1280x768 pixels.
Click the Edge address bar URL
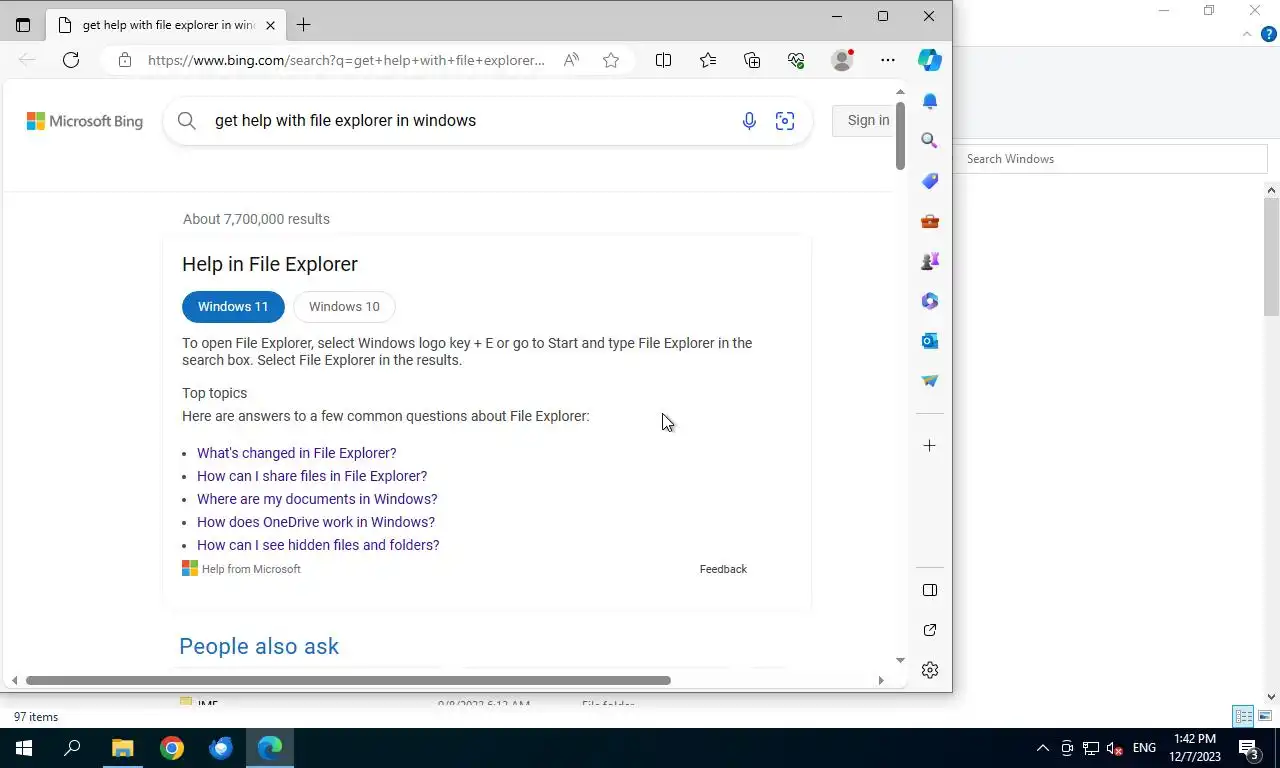coord(346,60)
